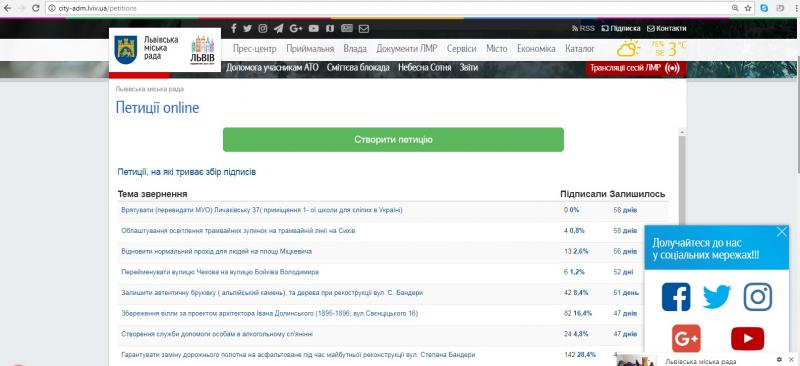Open the Facebook icon in top header
The width and height of the screenshot is (800, 366).
234,29
